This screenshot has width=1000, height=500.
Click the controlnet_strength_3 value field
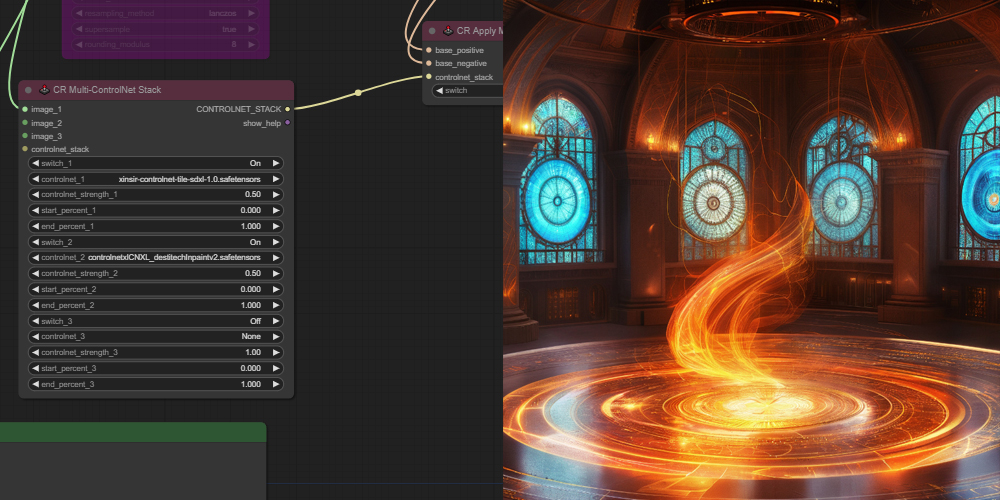pyautogui.click(x=156, y=353)
